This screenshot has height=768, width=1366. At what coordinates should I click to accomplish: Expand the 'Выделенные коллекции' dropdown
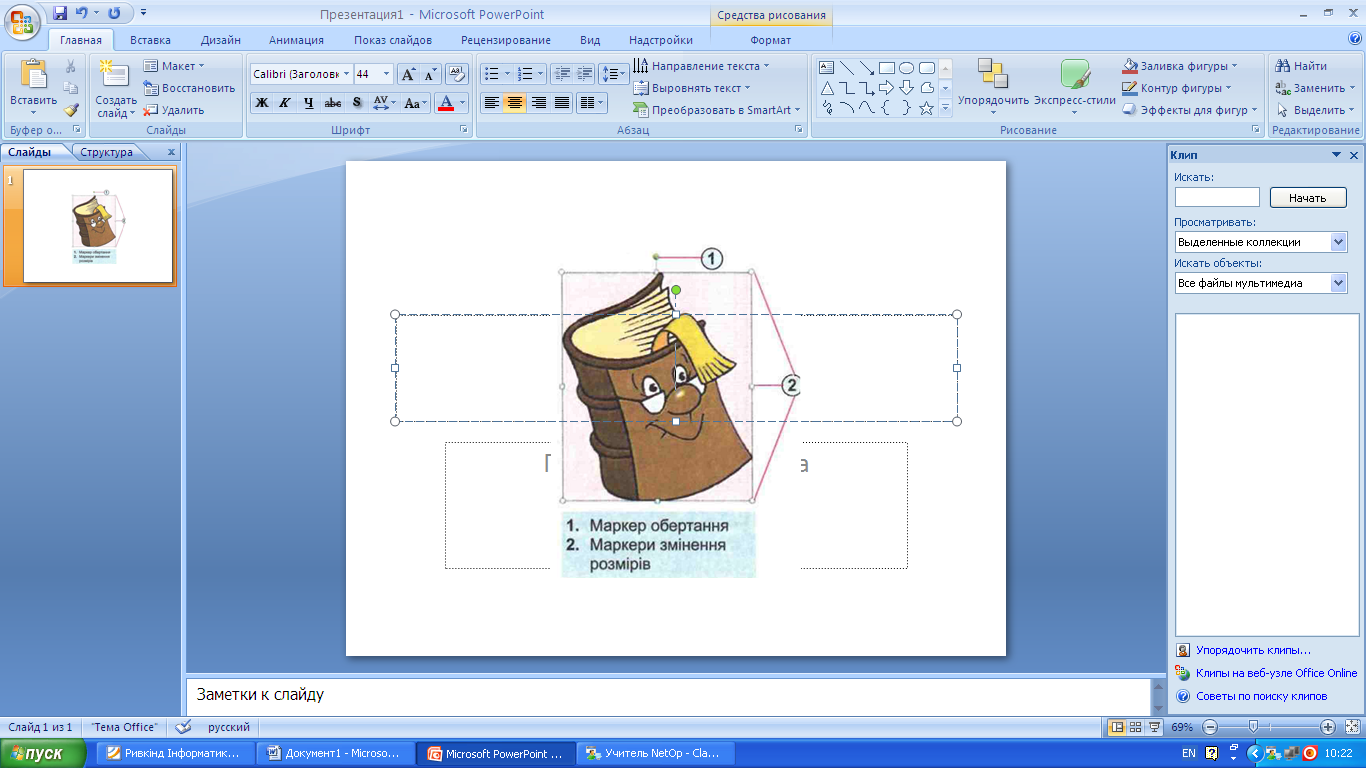[1339, 242]
